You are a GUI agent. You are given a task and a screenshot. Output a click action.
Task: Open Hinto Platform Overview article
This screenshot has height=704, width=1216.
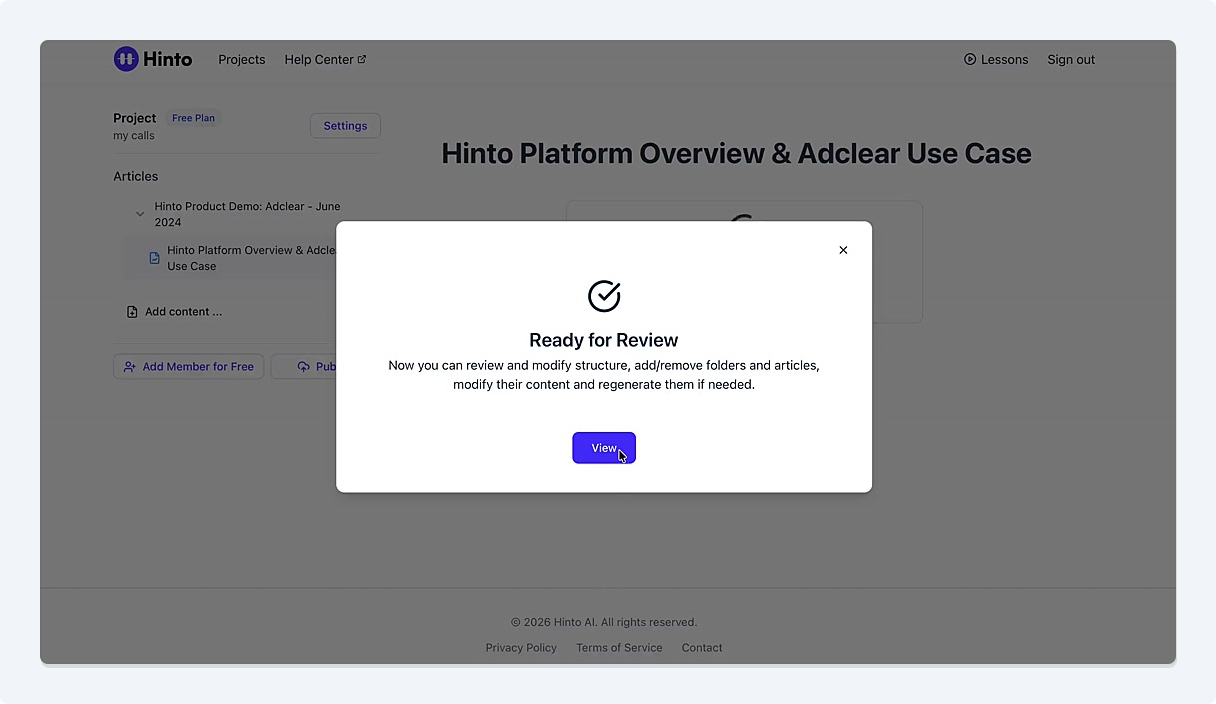[250, 258]
